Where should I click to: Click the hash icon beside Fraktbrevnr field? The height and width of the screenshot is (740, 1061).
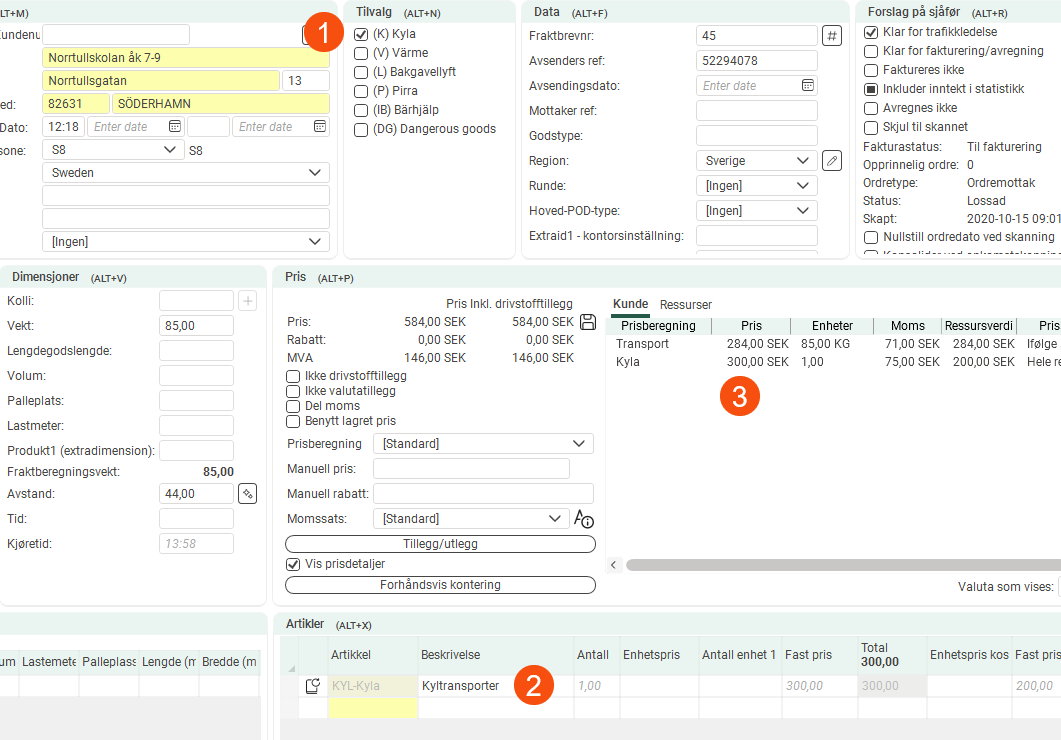(831, 36)
